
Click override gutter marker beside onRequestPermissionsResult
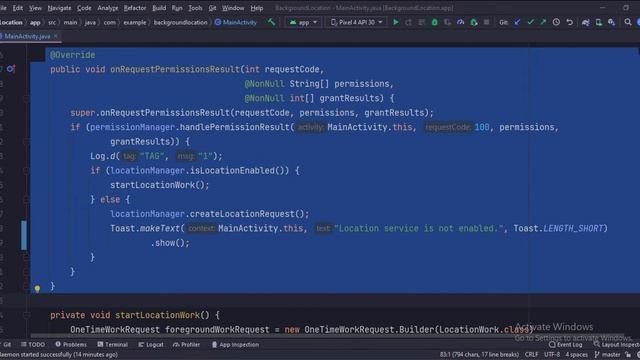(11, 69)
